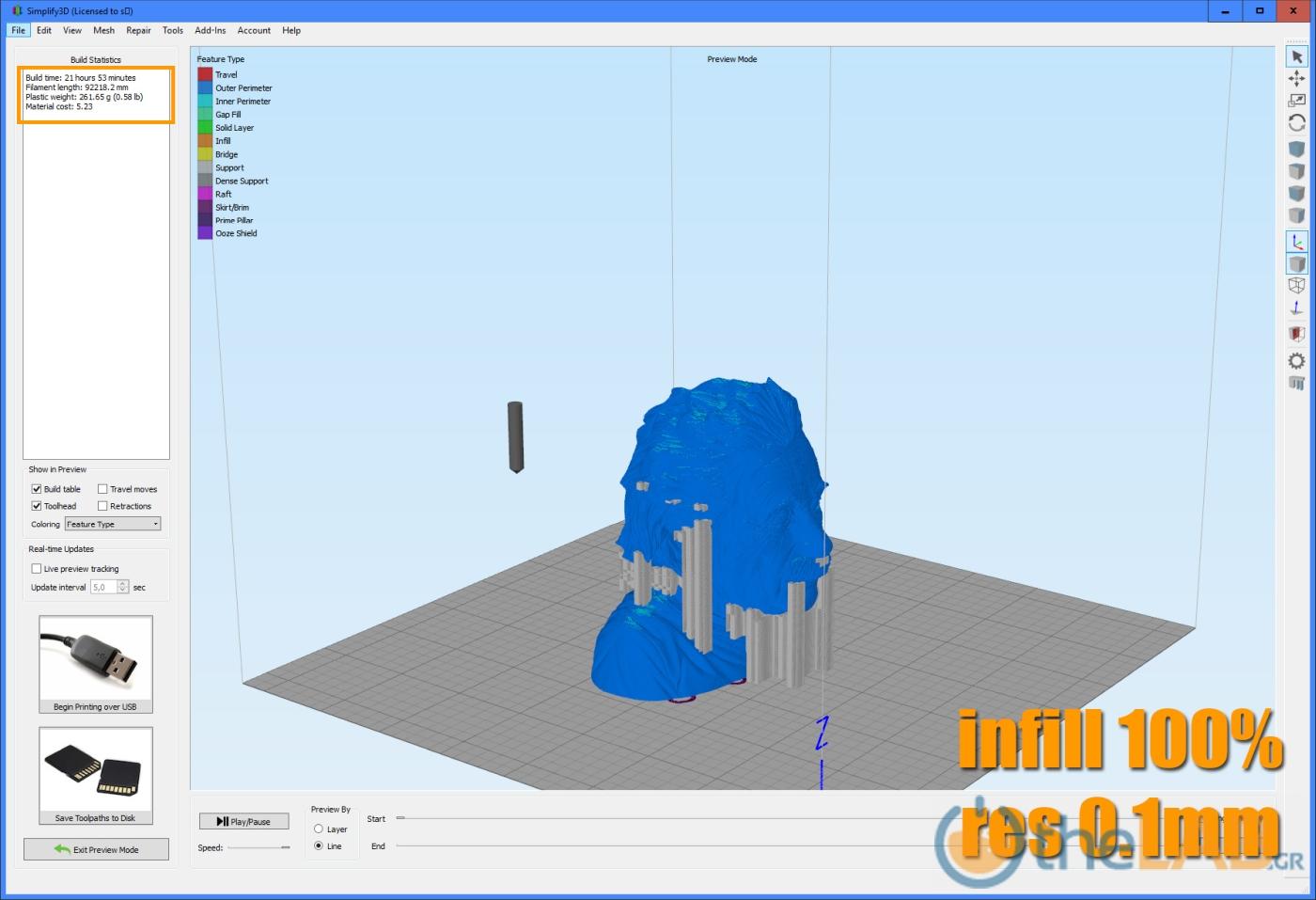Open the Account menu
The image size is (1316, 900).
(x=254, y=30)
